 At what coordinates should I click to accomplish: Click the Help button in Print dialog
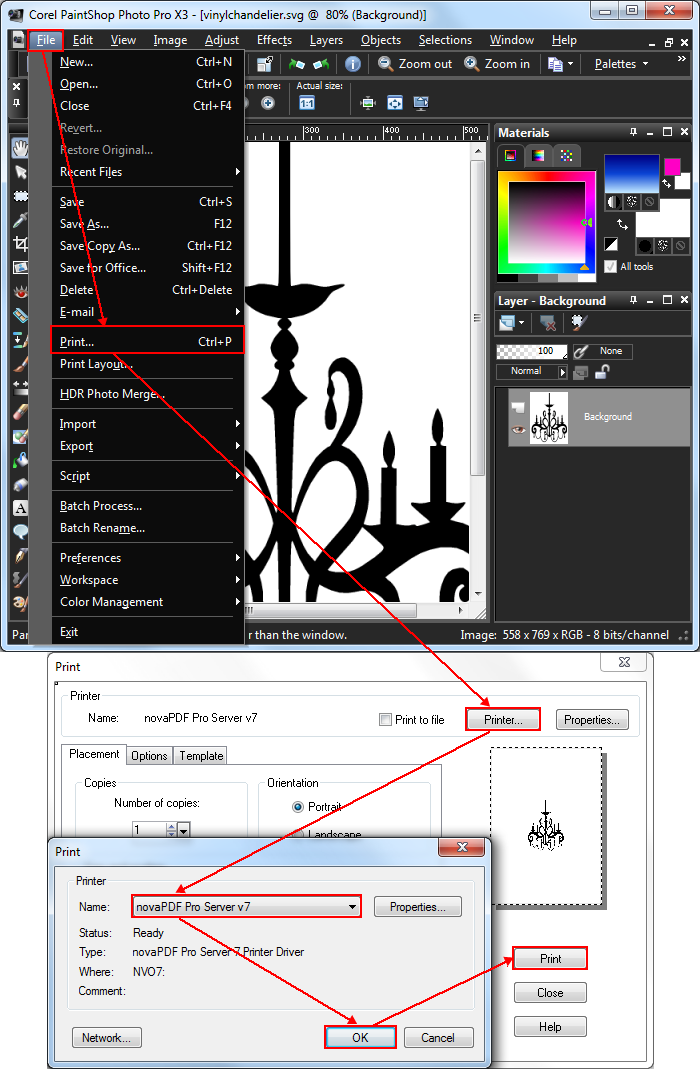click(550, 1027)
